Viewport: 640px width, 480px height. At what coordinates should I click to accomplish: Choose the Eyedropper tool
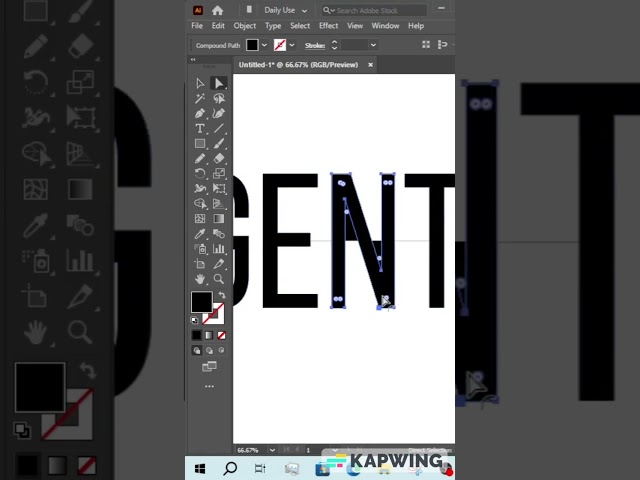200,234
